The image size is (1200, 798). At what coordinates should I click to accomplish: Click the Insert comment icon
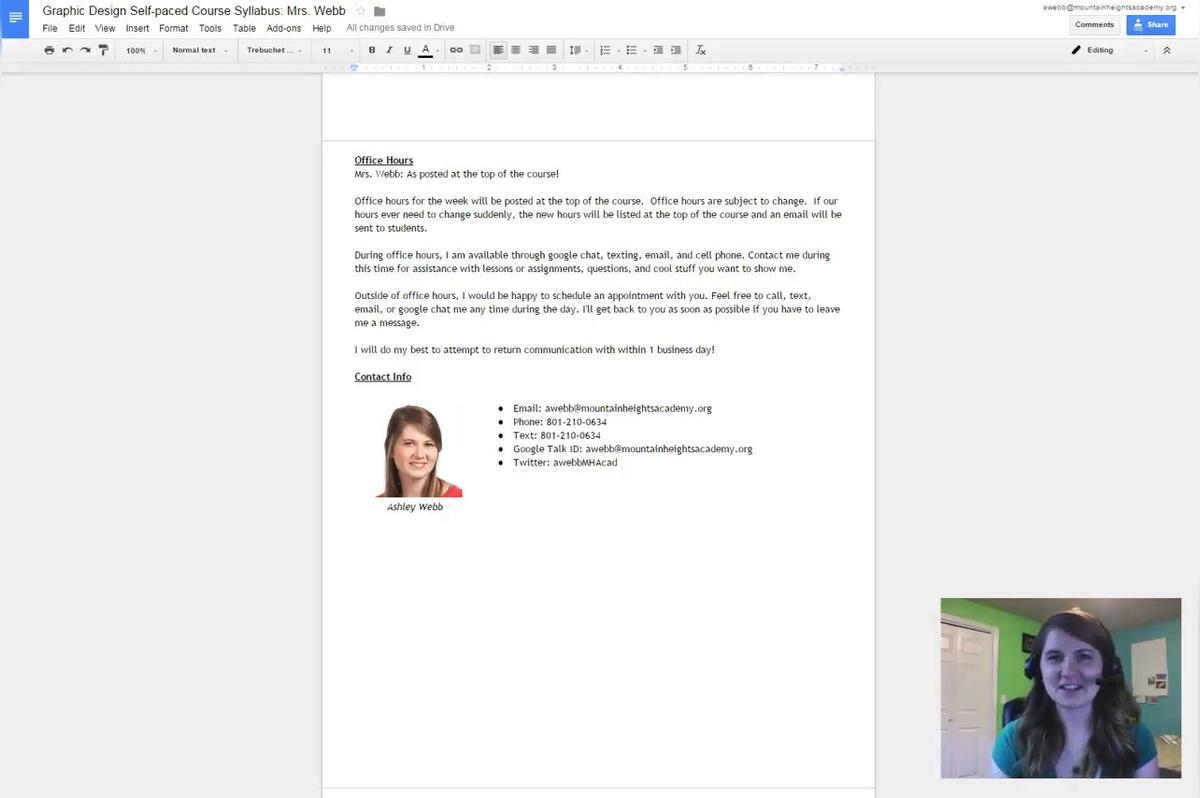[475, 50]
